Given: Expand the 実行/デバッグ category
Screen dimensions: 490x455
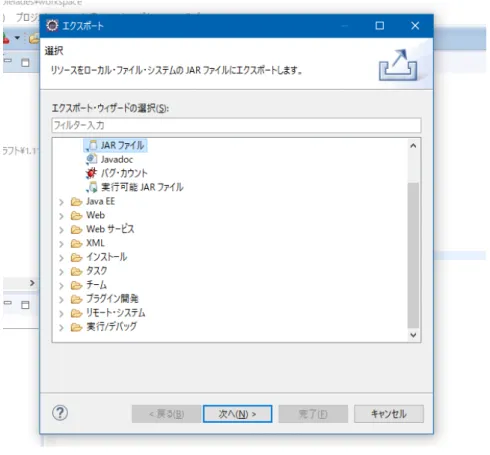Looking at the screenshot, I should pos(61,328).
